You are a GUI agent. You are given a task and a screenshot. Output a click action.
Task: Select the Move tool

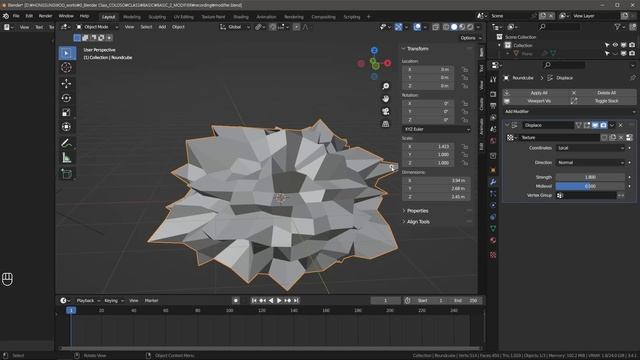pos(66,84)
